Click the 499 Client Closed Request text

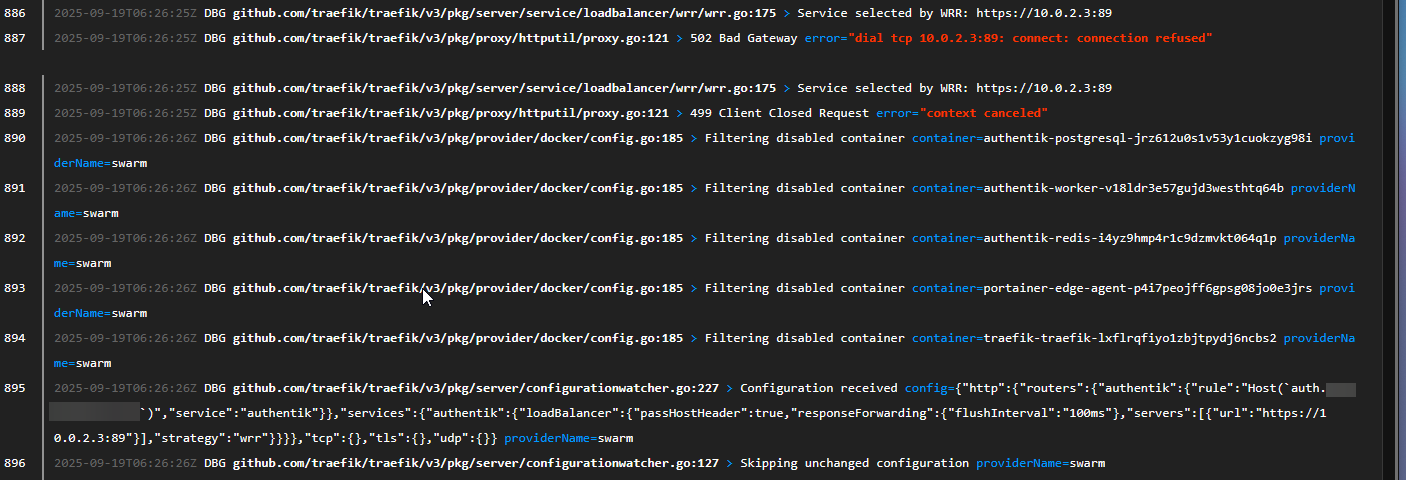779,113
